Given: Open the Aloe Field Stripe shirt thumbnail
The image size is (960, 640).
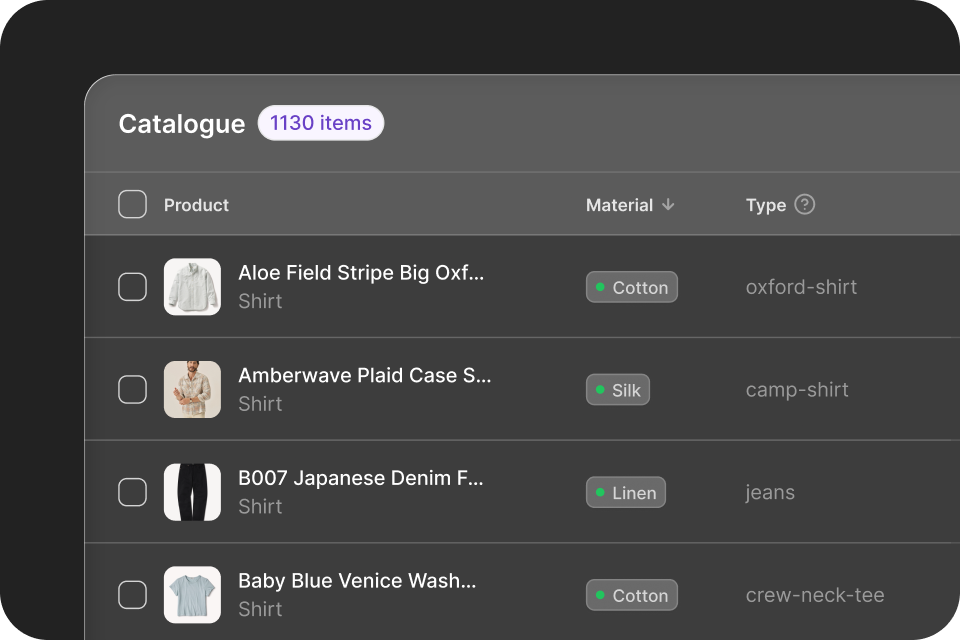Looking at the screenshot, I should tap(192, 287).
